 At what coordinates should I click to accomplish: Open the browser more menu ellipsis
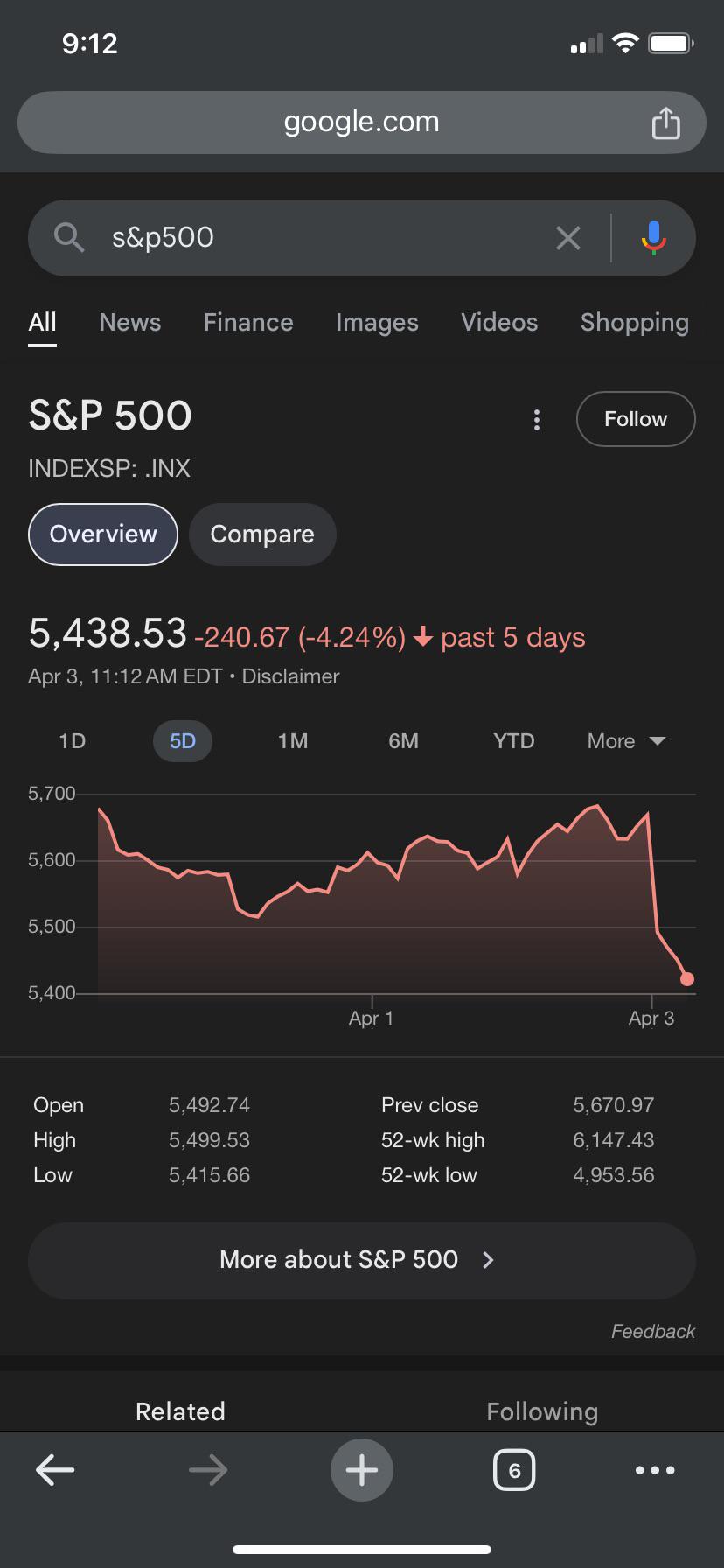[655, 1470]
